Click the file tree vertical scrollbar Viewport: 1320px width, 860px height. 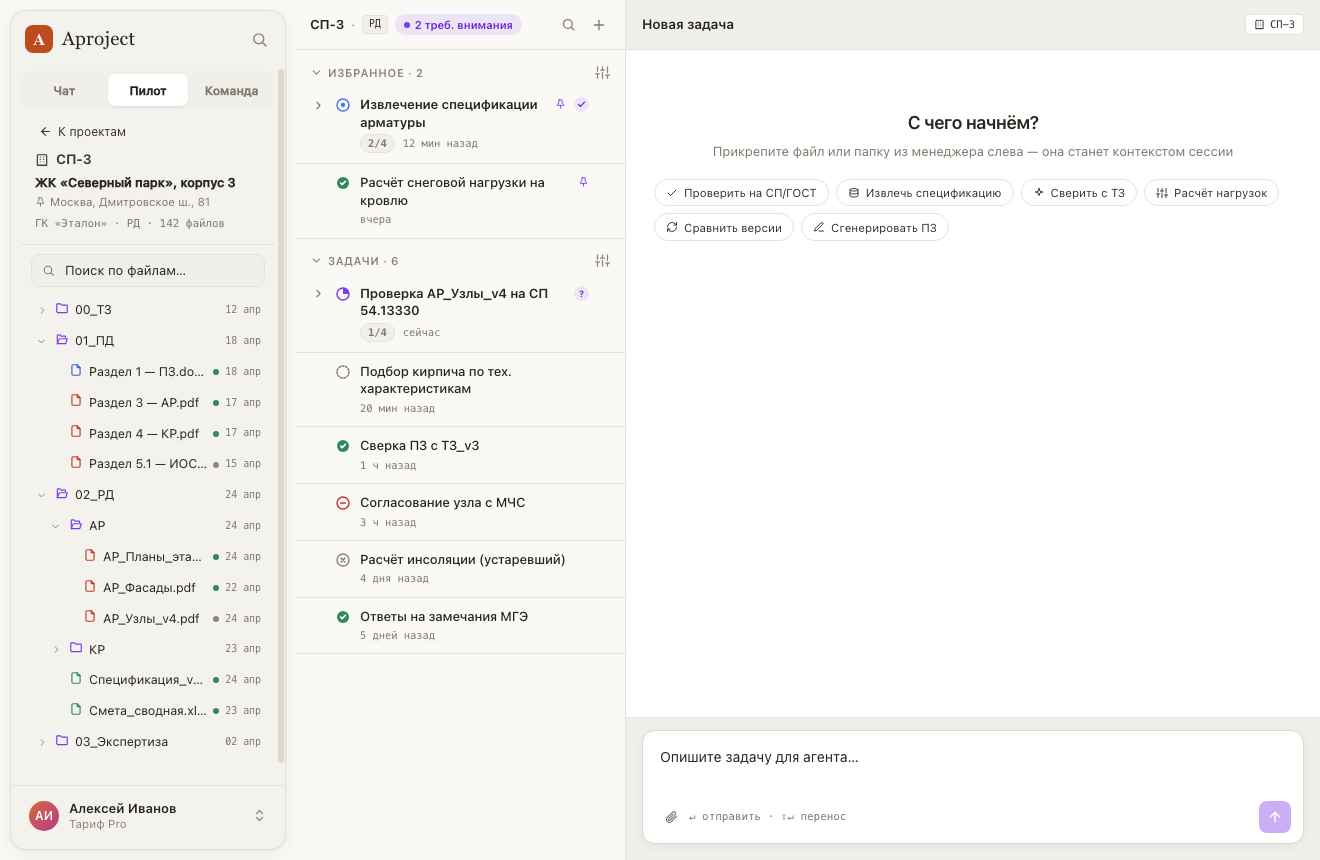(281, 415)
